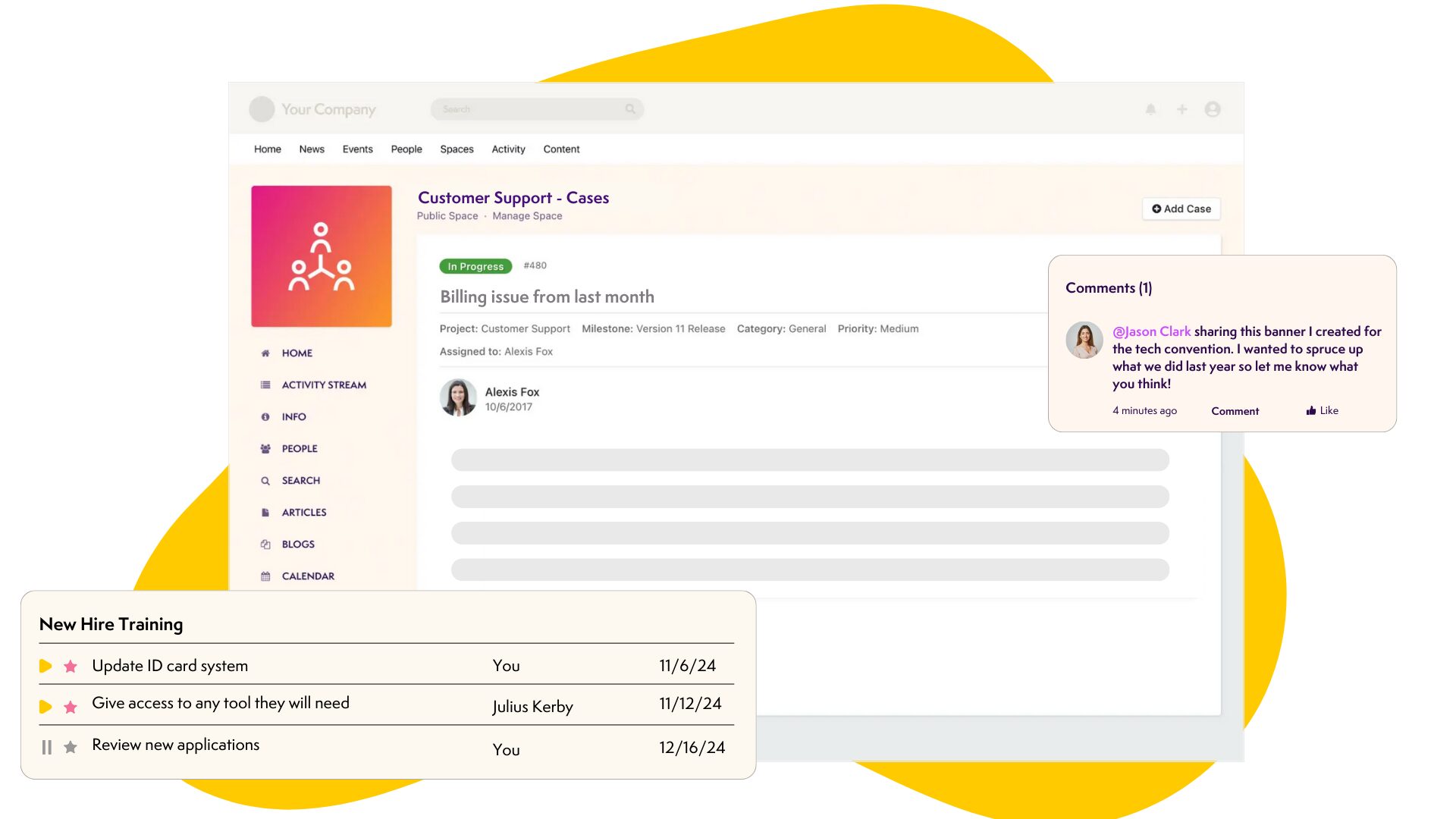Click the Info sidebar icon
The width and height of the screenshot is (1456, 819).
click(265, 416)
